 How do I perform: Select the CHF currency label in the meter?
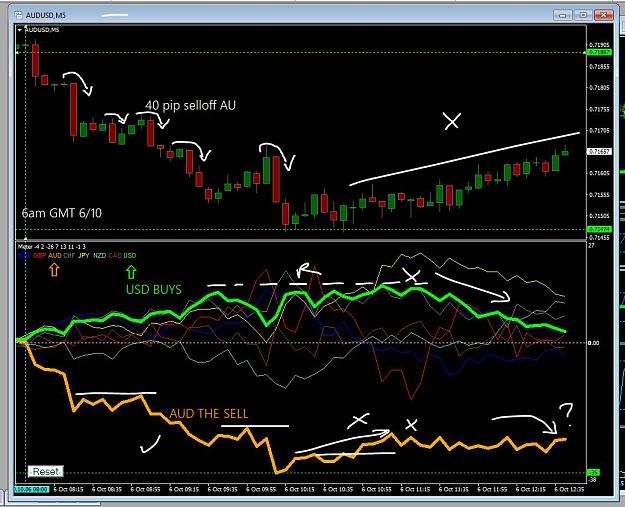tap(69, 255)
